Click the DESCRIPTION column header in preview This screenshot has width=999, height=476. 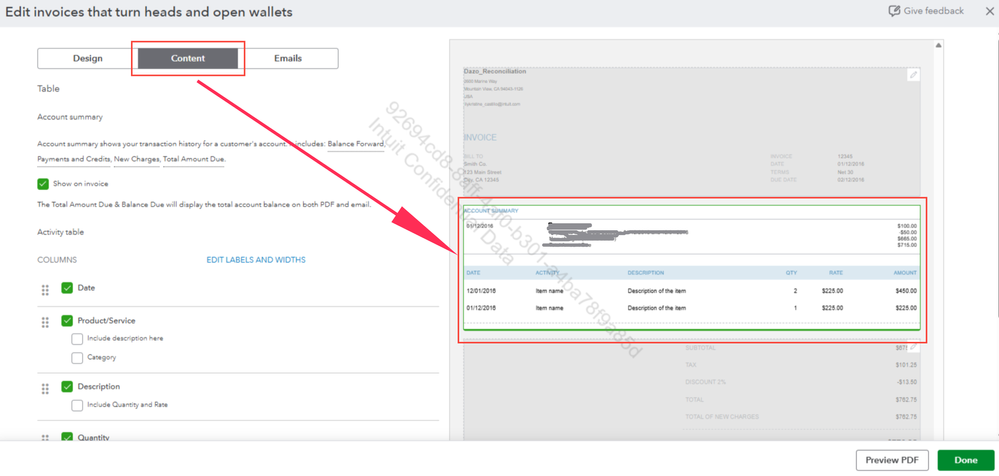[x=645, y=273]
